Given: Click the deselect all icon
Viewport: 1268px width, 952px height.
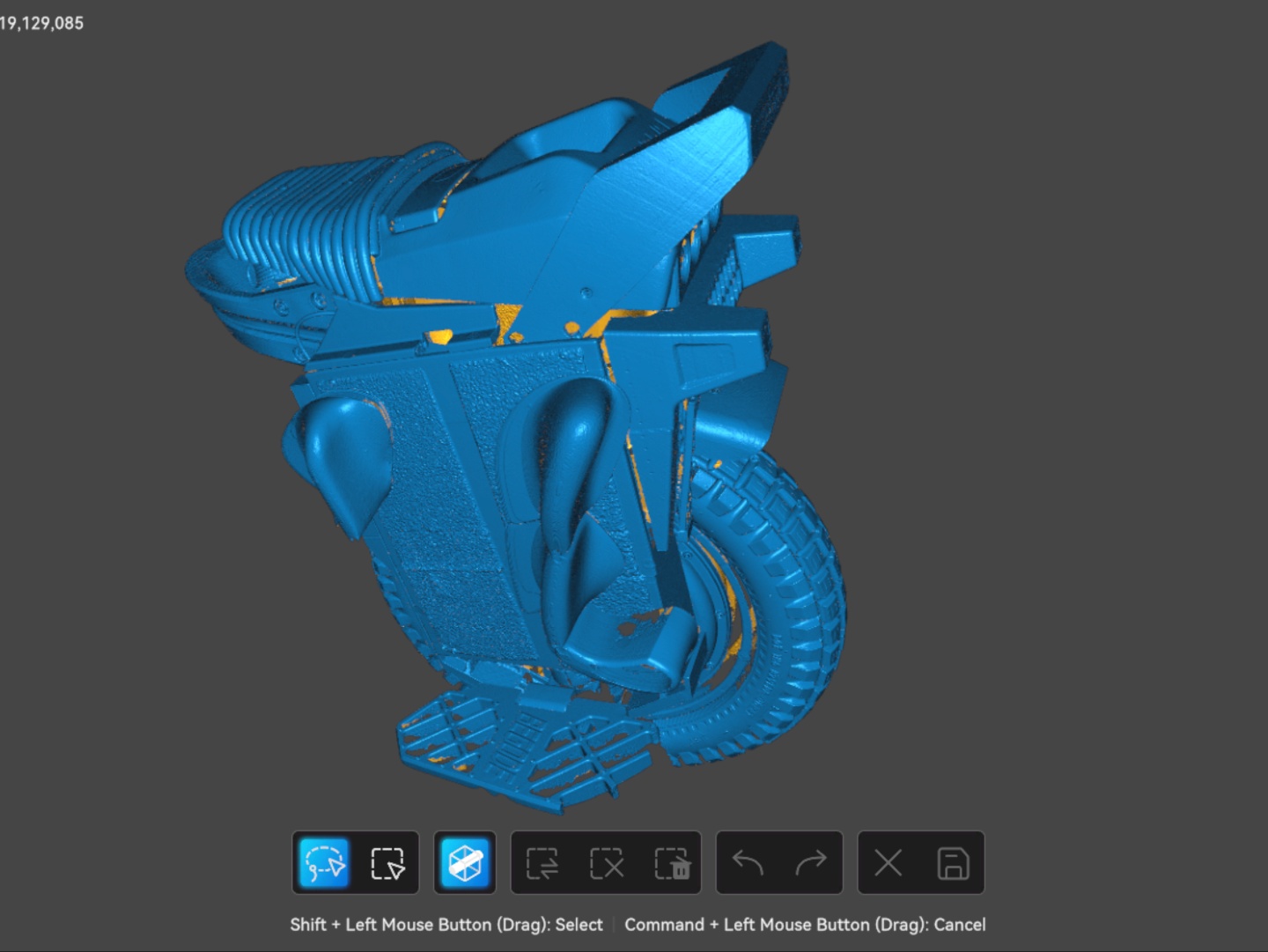Looking at the screenshot, I should (x=607, y=863).
